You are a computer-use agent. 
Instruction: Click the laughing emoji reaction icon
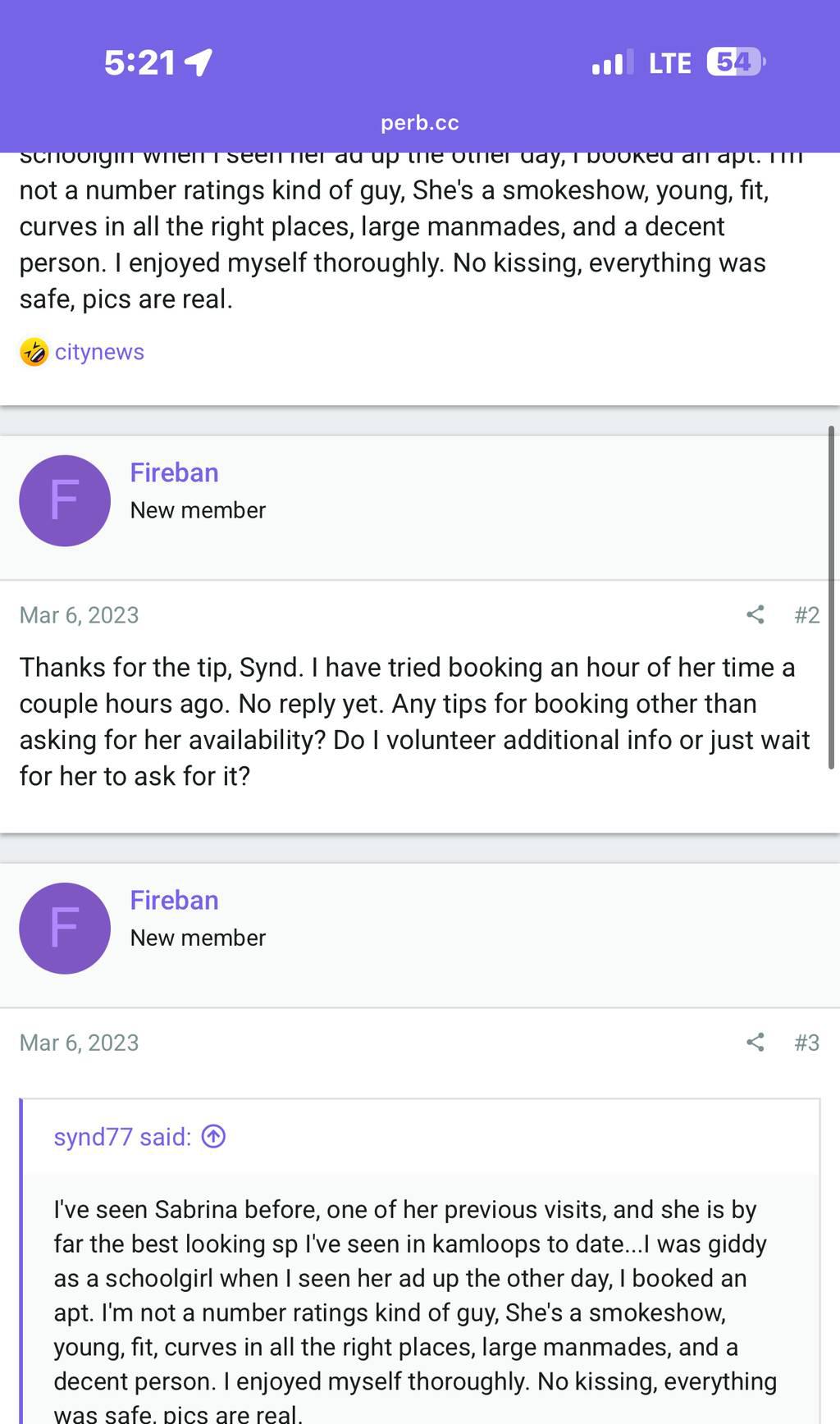(x=34, y=352)
